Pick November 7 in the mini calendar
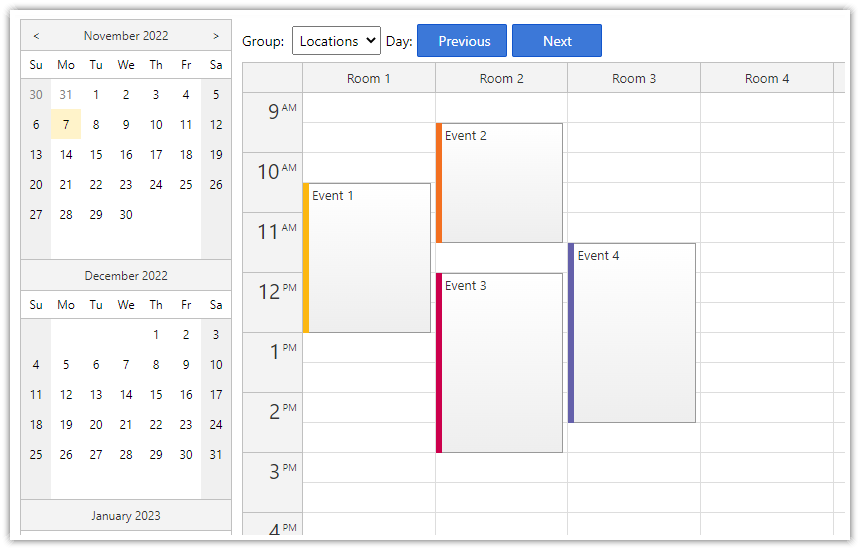 pos(66,125)
